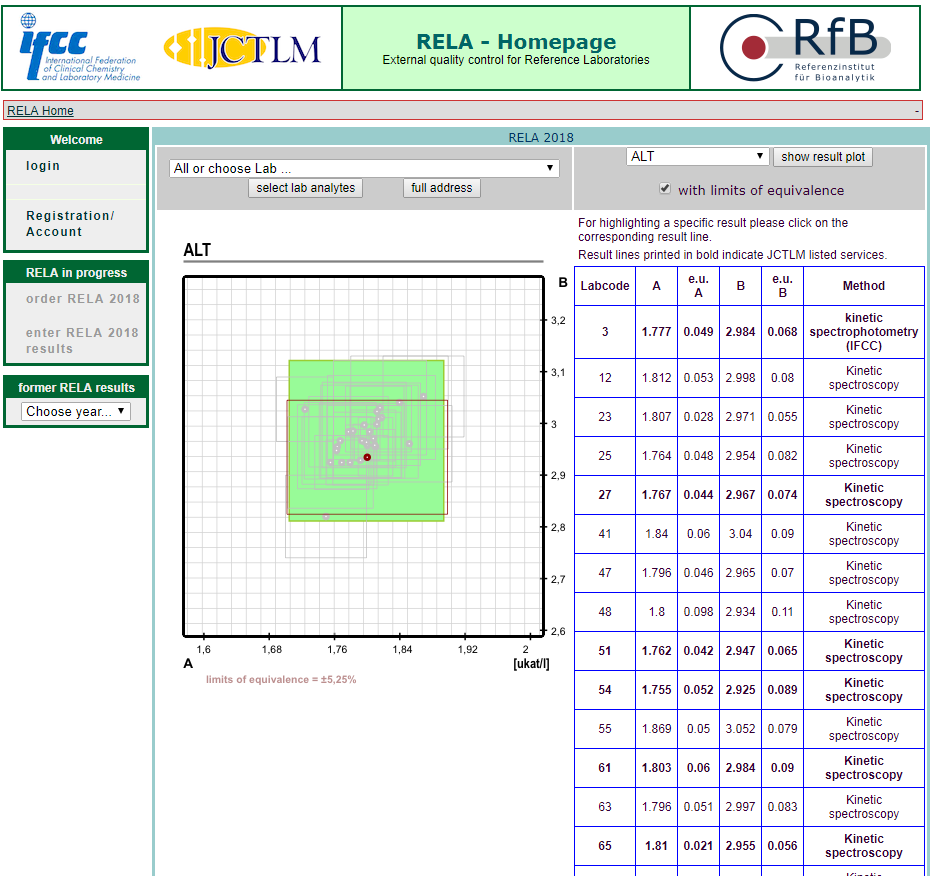This screenshot has width=952, height=876.
Task: Select 'enter RELA 2018 results' in the sidebar
Action: (x=82, y=341)
